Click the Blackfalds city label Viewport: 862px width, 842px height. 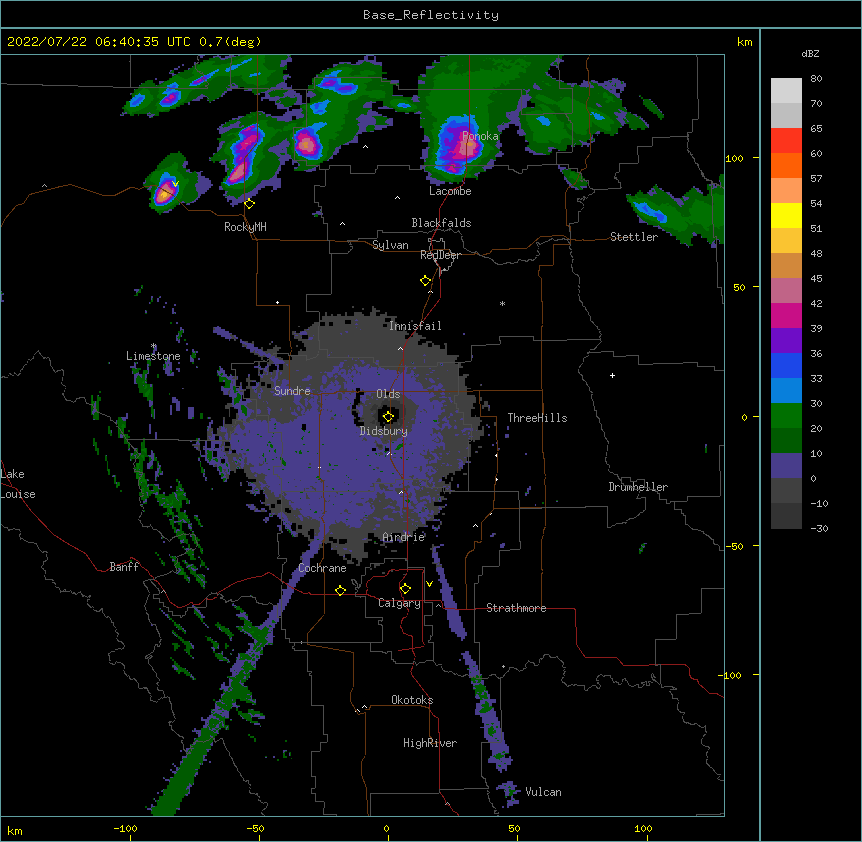[x=441, y=223]
